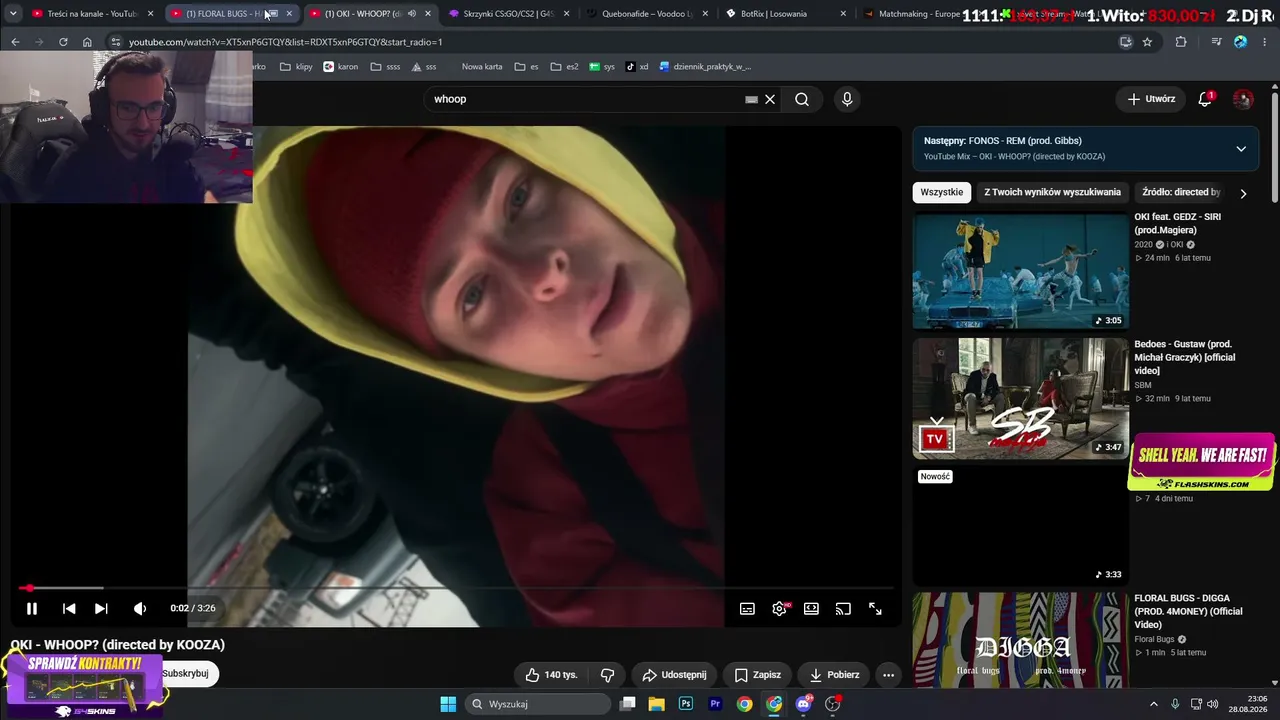This screenshot has width=1280, height=720.
Task: Open the 'ssss' bookmark folder
Action: coord(385,67)
